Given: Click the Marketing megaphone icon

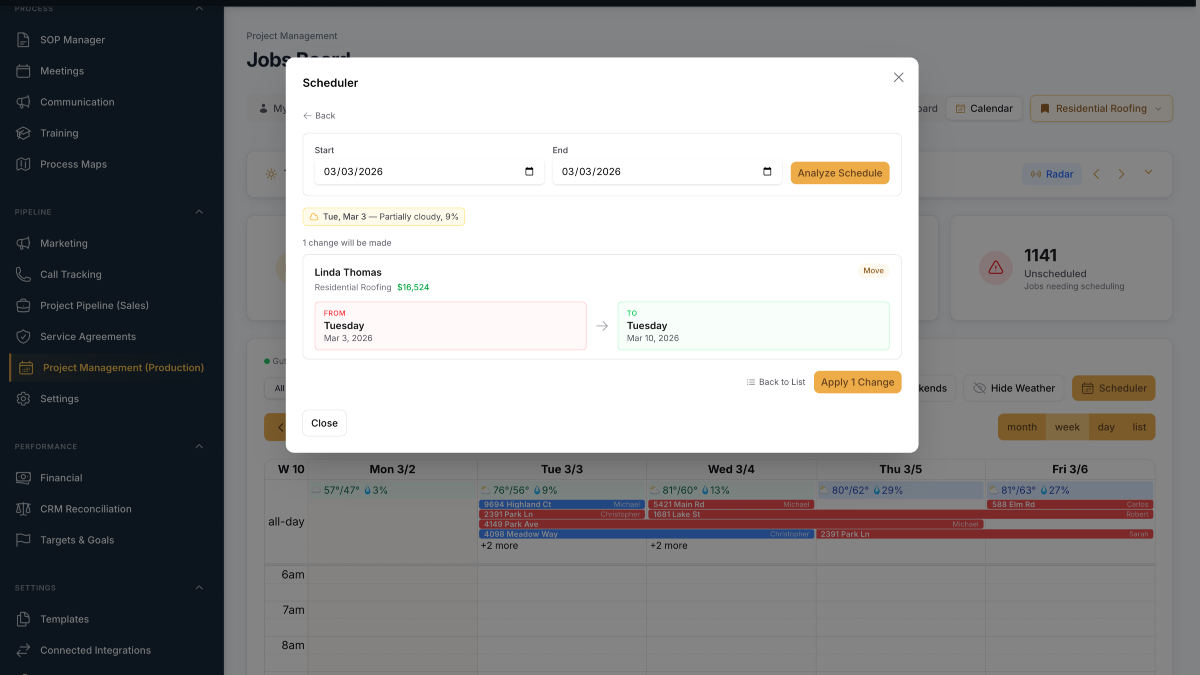Looking at the screenshot, I should 23,243.
